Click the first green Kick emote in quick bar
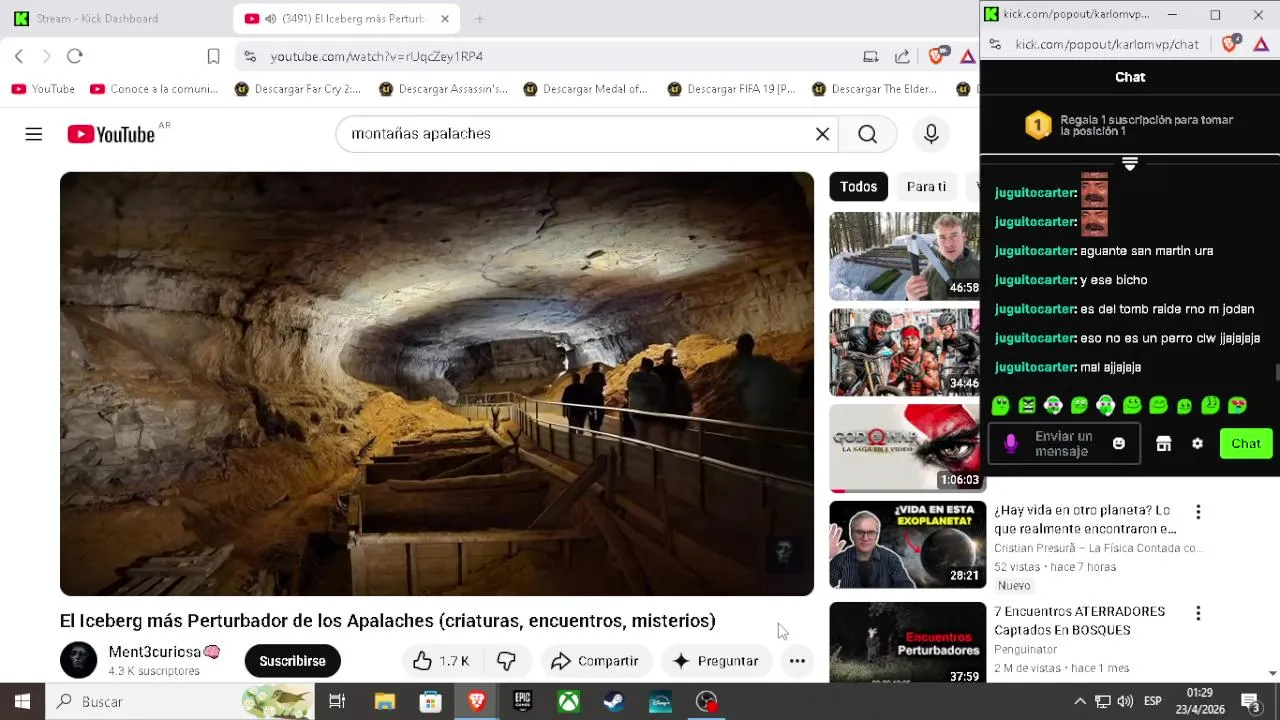Image resolution: width=1280 pixels, height=720 pixels. [x=1000, y=406]
